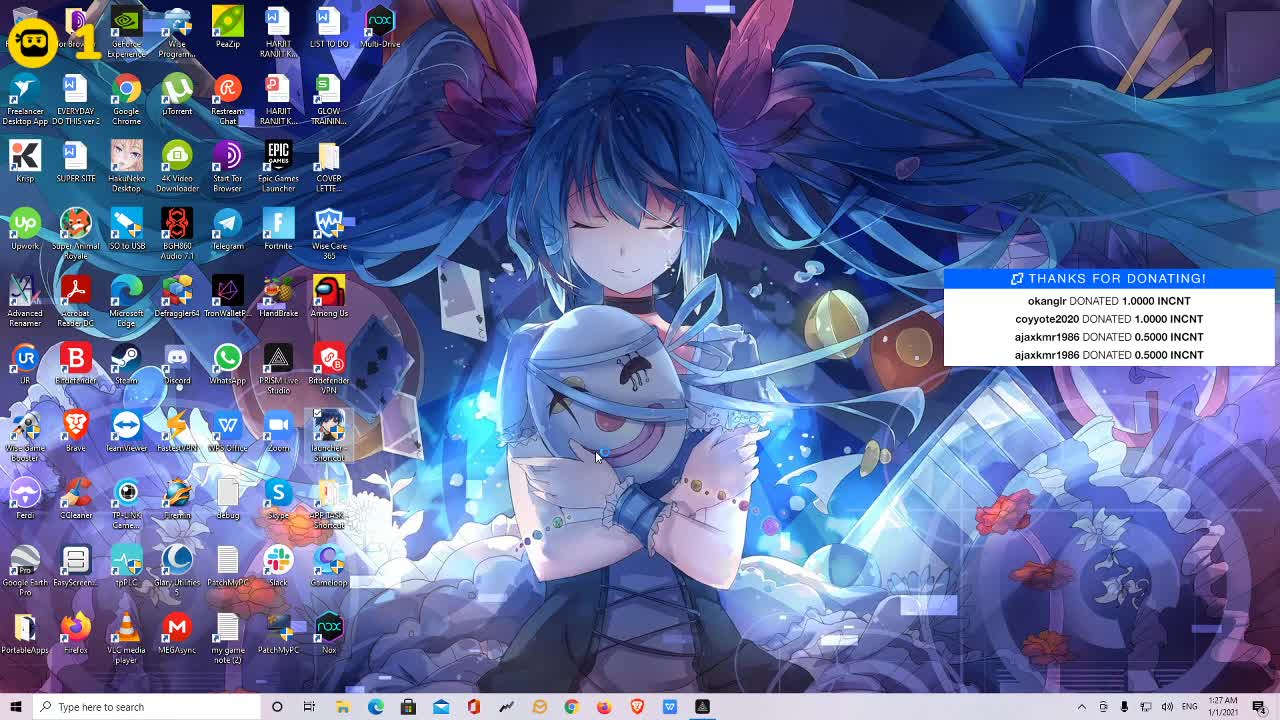Show hidden system tray icons
The width and height of the screenshot is (1280, 720).
point(1081,707)
